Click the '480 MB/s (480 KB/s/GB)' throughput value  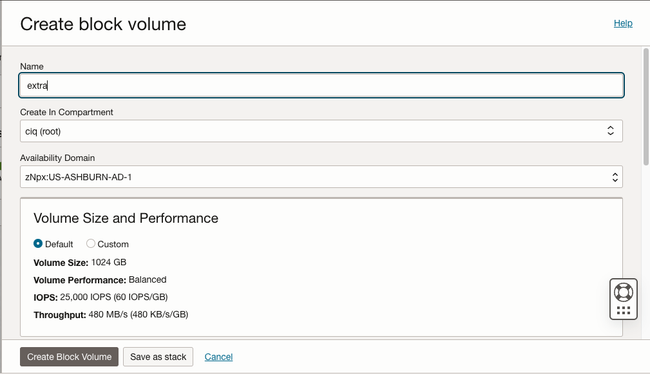[138, 314]
